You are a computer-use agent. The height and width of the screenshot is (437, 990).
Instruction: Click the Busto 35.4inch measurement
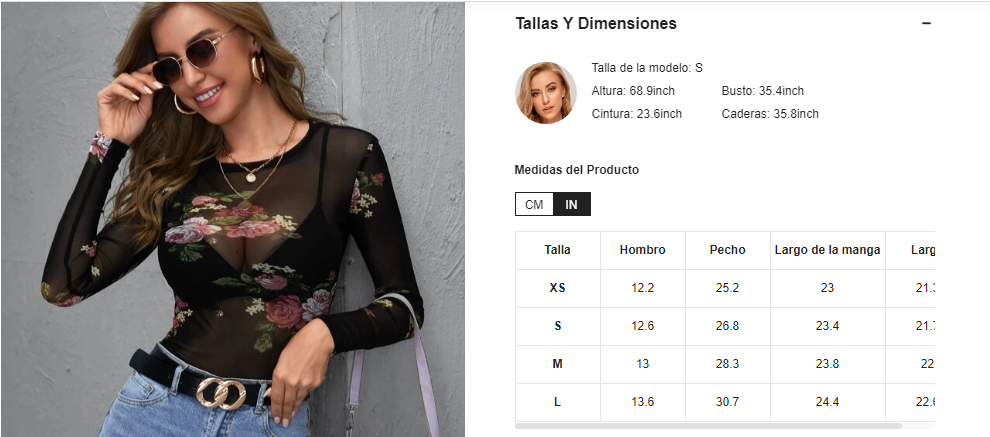tap(762, 91)
